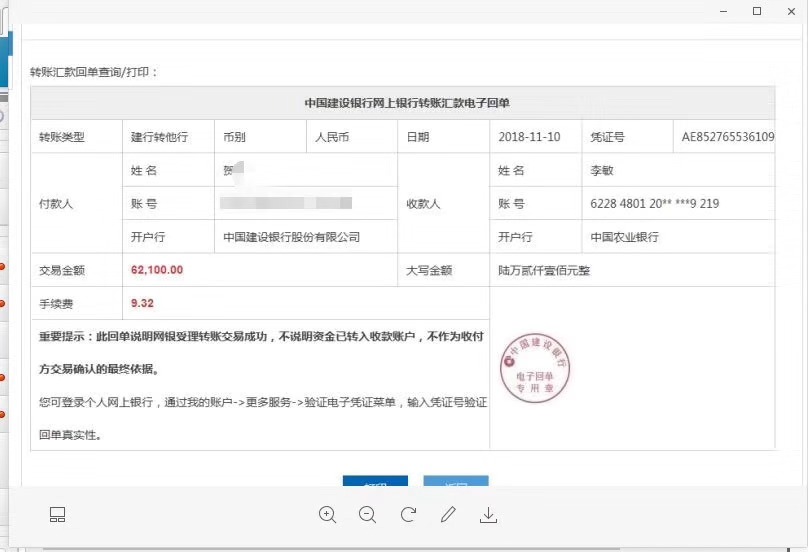The image size is (808, 552).
Task: Select the date 2018-11-10
Action: [x=529, y=137]
